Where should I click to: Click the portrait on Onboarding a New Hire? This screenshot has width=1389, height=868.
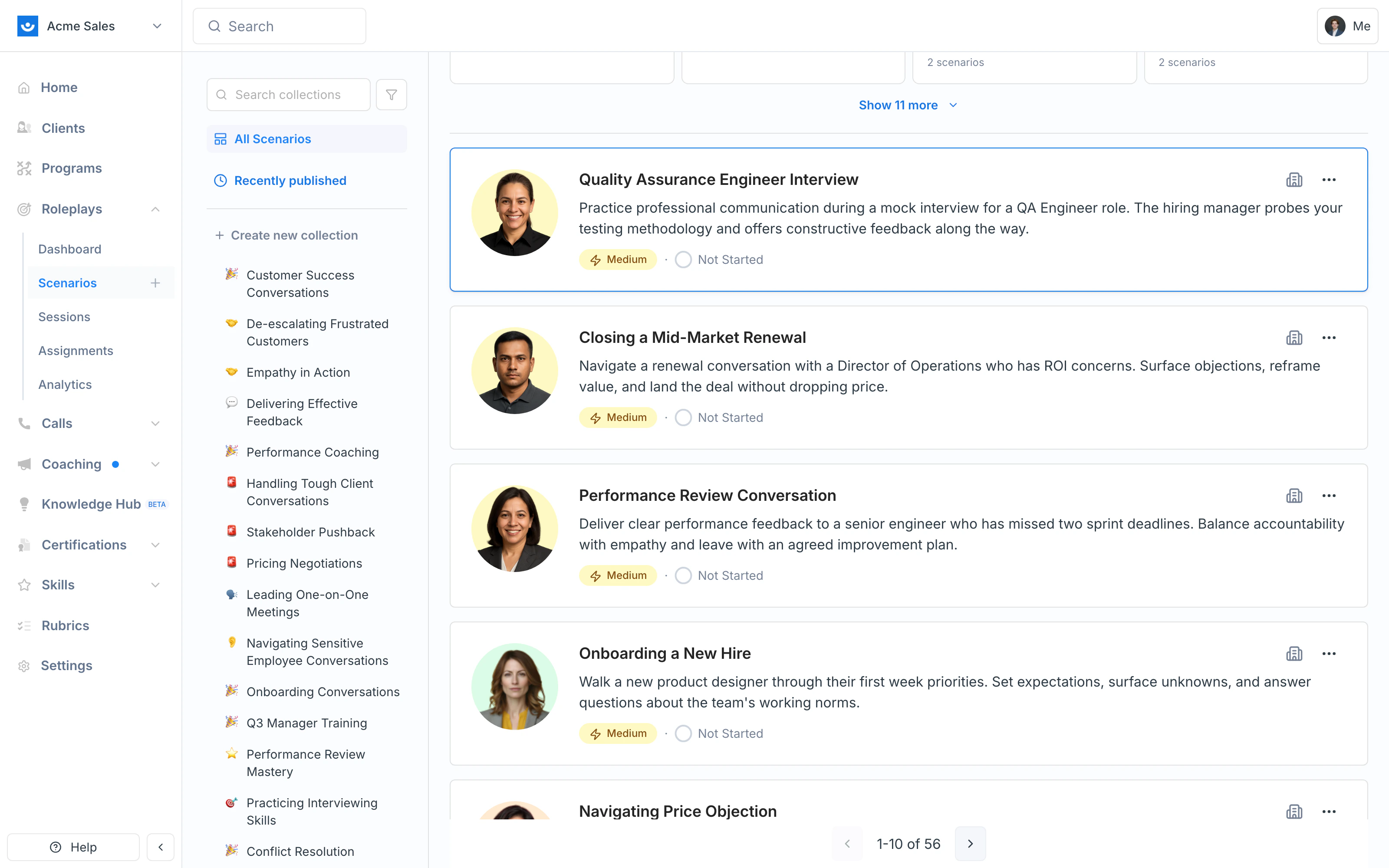514,686
